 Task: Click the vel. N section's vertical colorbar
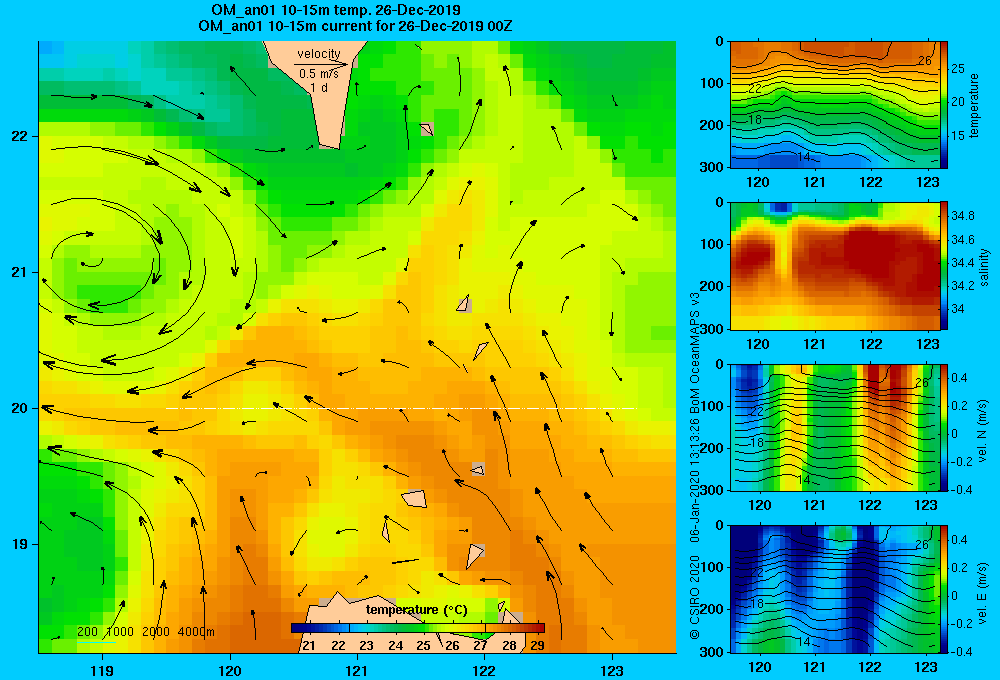click(944, 427)
